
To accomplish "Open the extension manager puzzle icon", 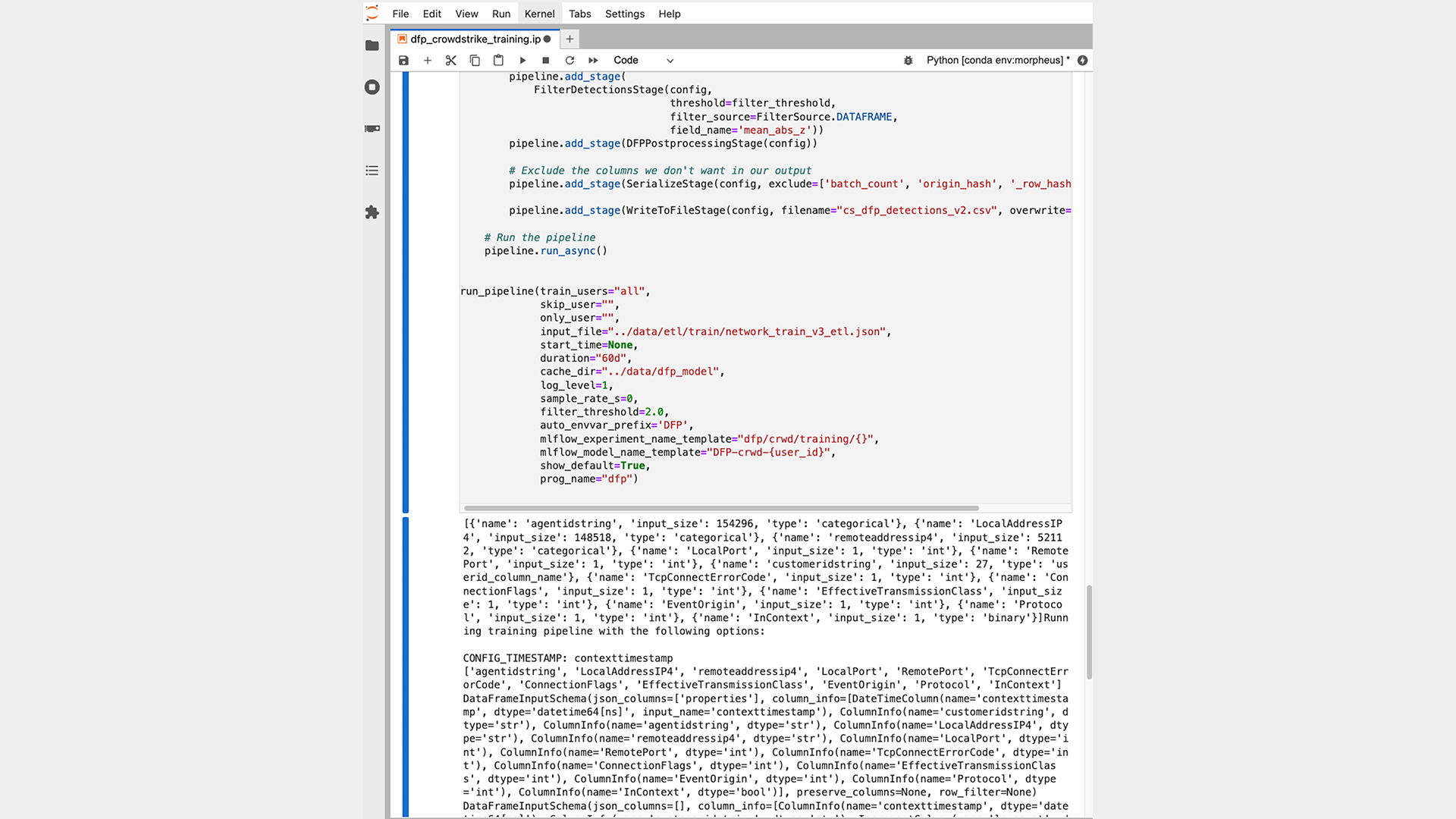I will pos(372,212).
